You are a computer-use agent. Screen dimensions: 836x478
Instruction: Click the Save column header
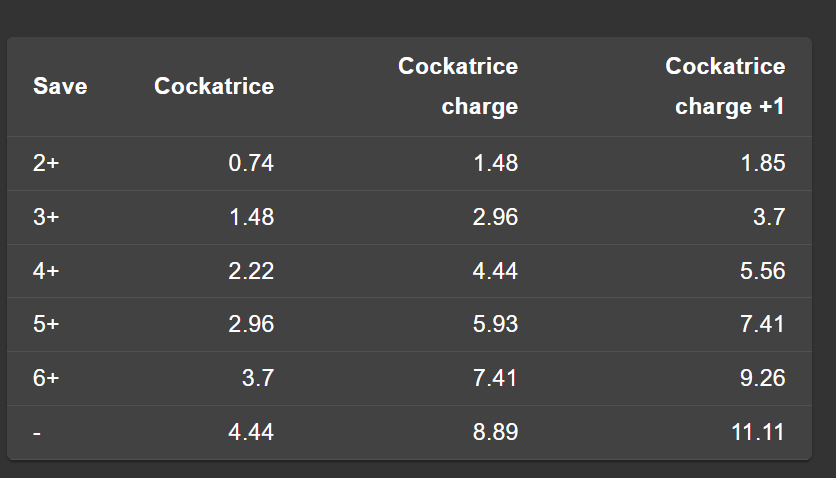point(60,86)
